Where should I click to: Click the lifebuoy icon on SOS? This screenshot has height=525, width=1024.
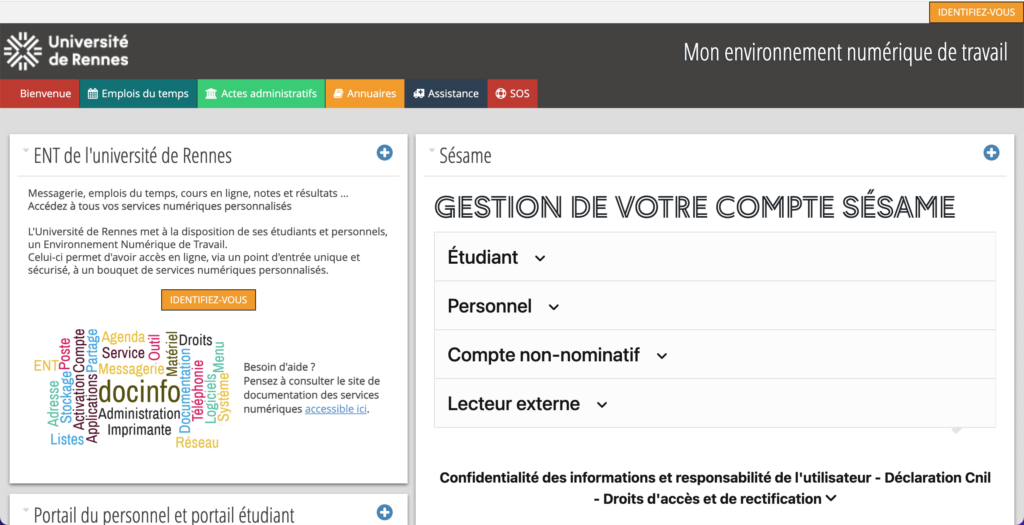tap(501, 93)
